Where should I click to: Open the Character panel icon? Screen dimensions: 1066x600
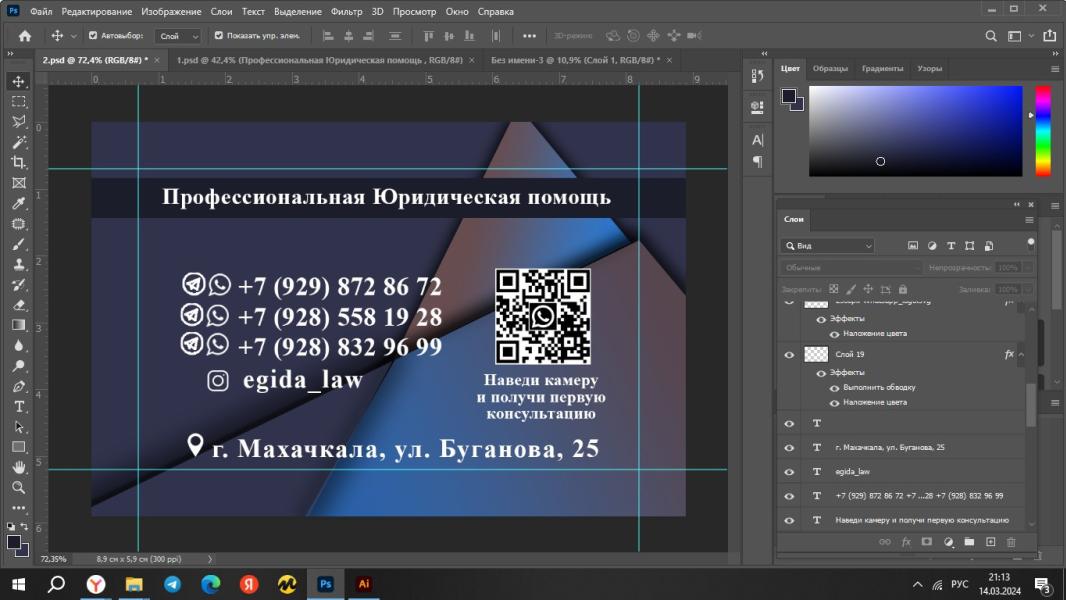click(x=757, y=140)
